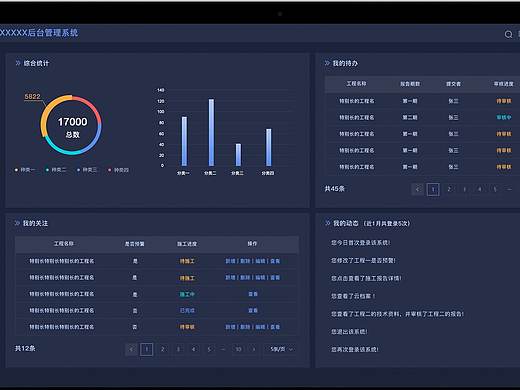Go to page 2 in 我的关注 pagination

162,349
